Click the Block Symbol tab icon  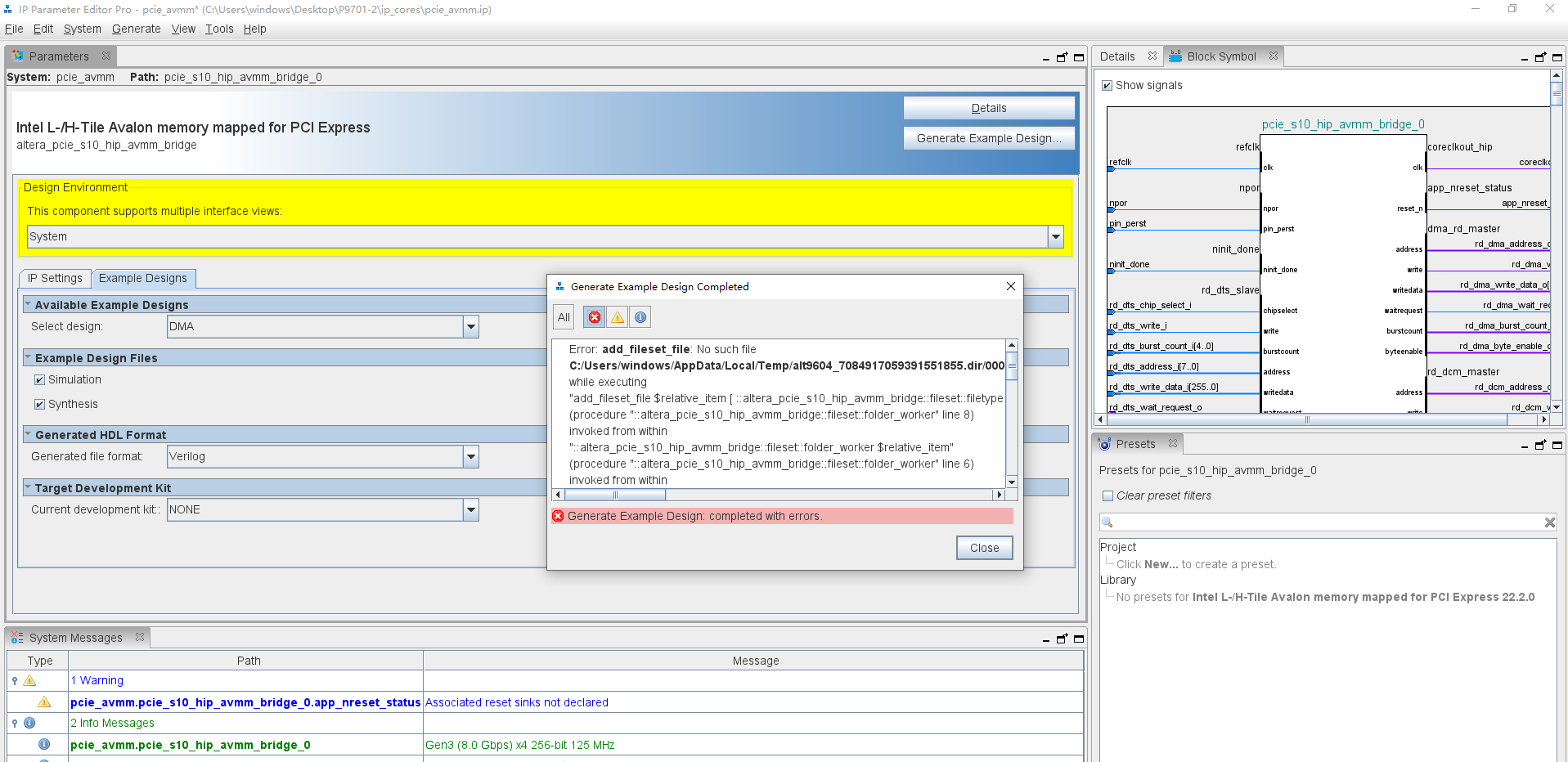point(1175,56)
